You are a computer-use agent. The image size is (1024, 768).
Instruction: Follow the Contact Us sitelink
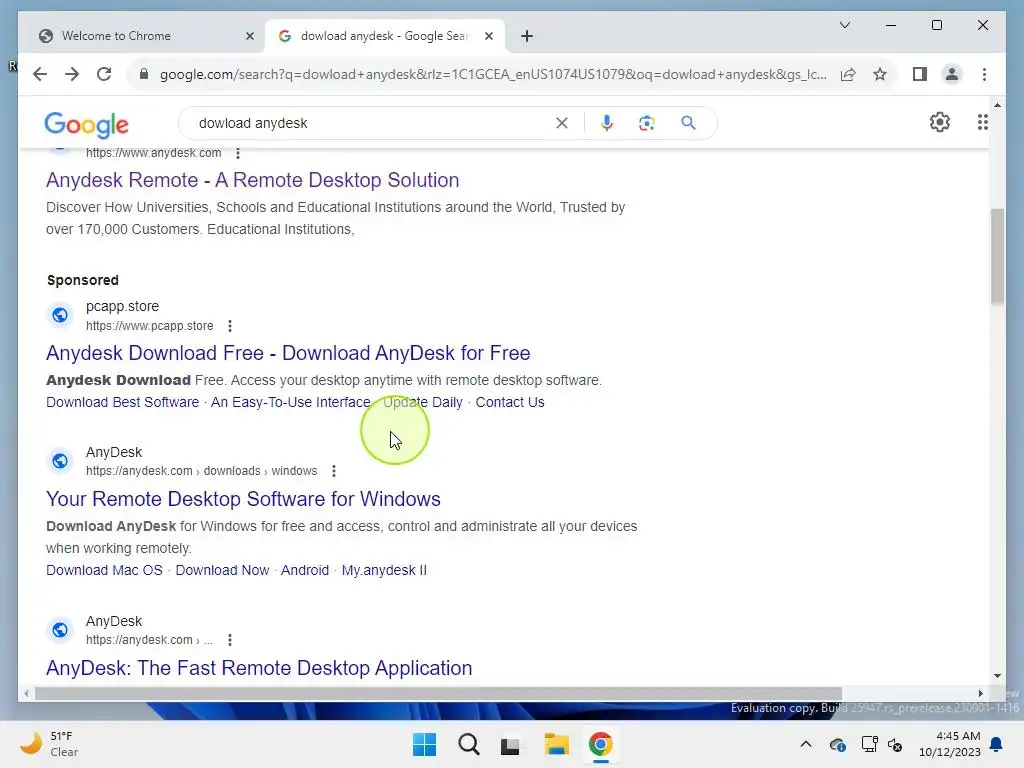click(509, 402)
